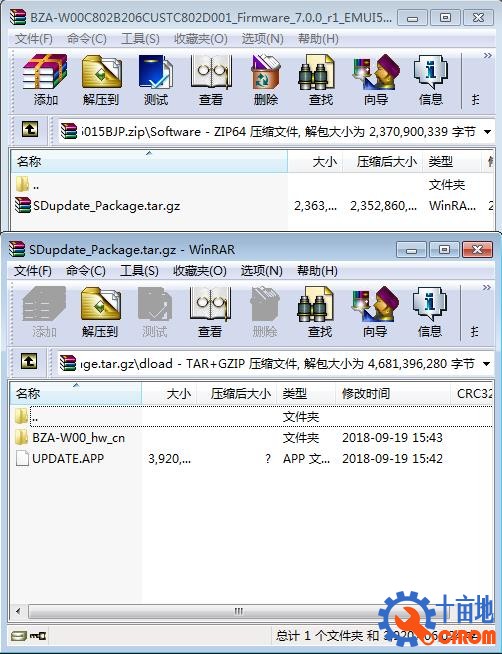Screen dimensions: 502x654
Task: Open 文件(F) menu in the SDupdate_Package window
Action: pyautogui.click(x=33, y=271)
